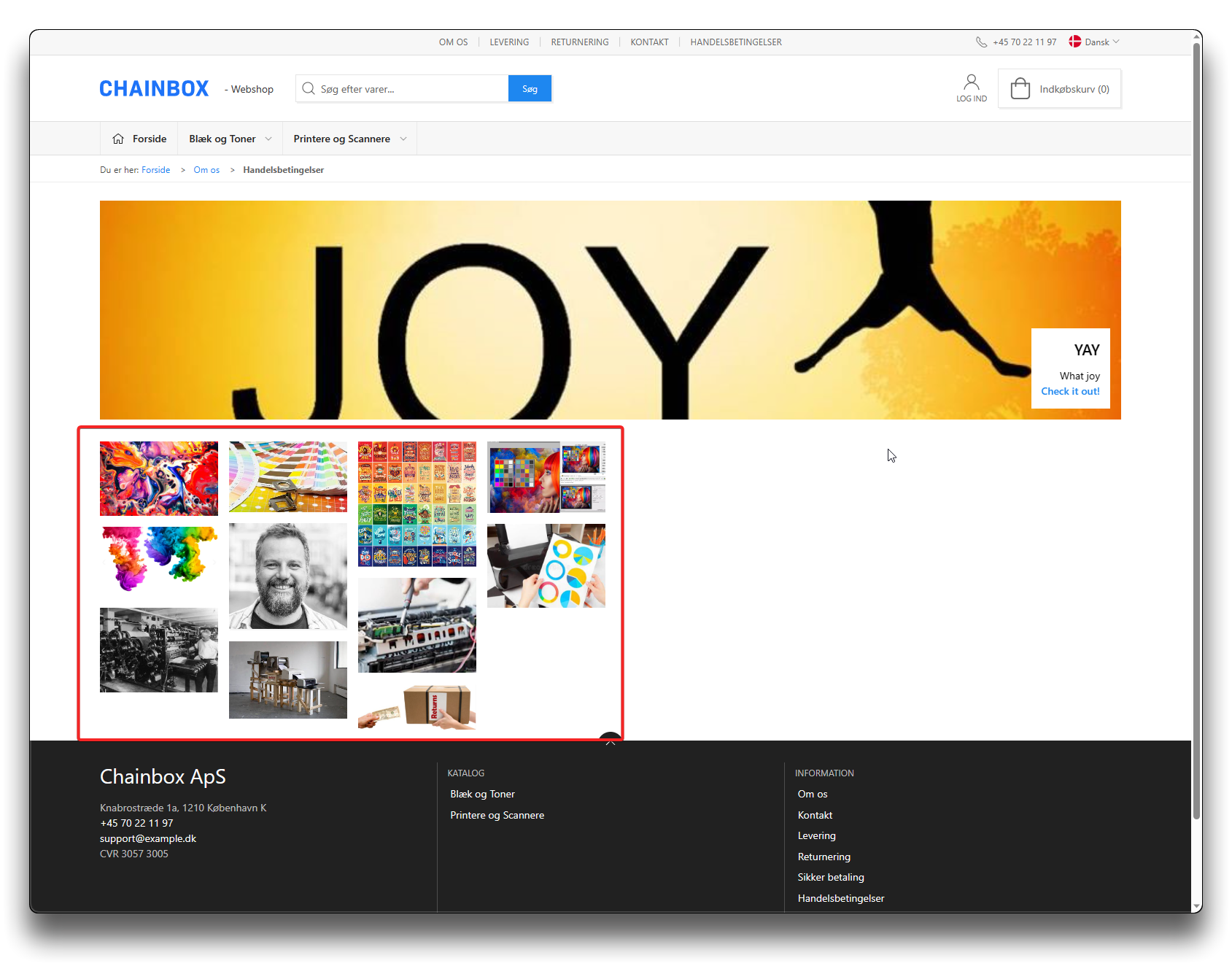Click Forside breadcrumb link
The width and height of the screenshot is (1232, 966).
tap(155, 170)
